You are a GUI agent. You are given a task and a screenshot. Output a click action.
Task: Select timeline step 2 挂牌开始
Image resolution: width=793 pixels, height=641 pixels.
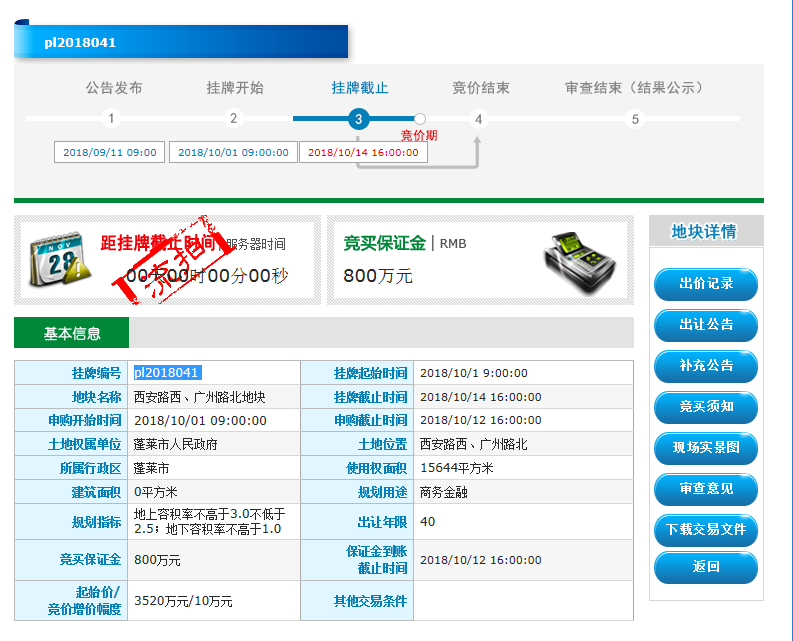[x=234, y=119]
